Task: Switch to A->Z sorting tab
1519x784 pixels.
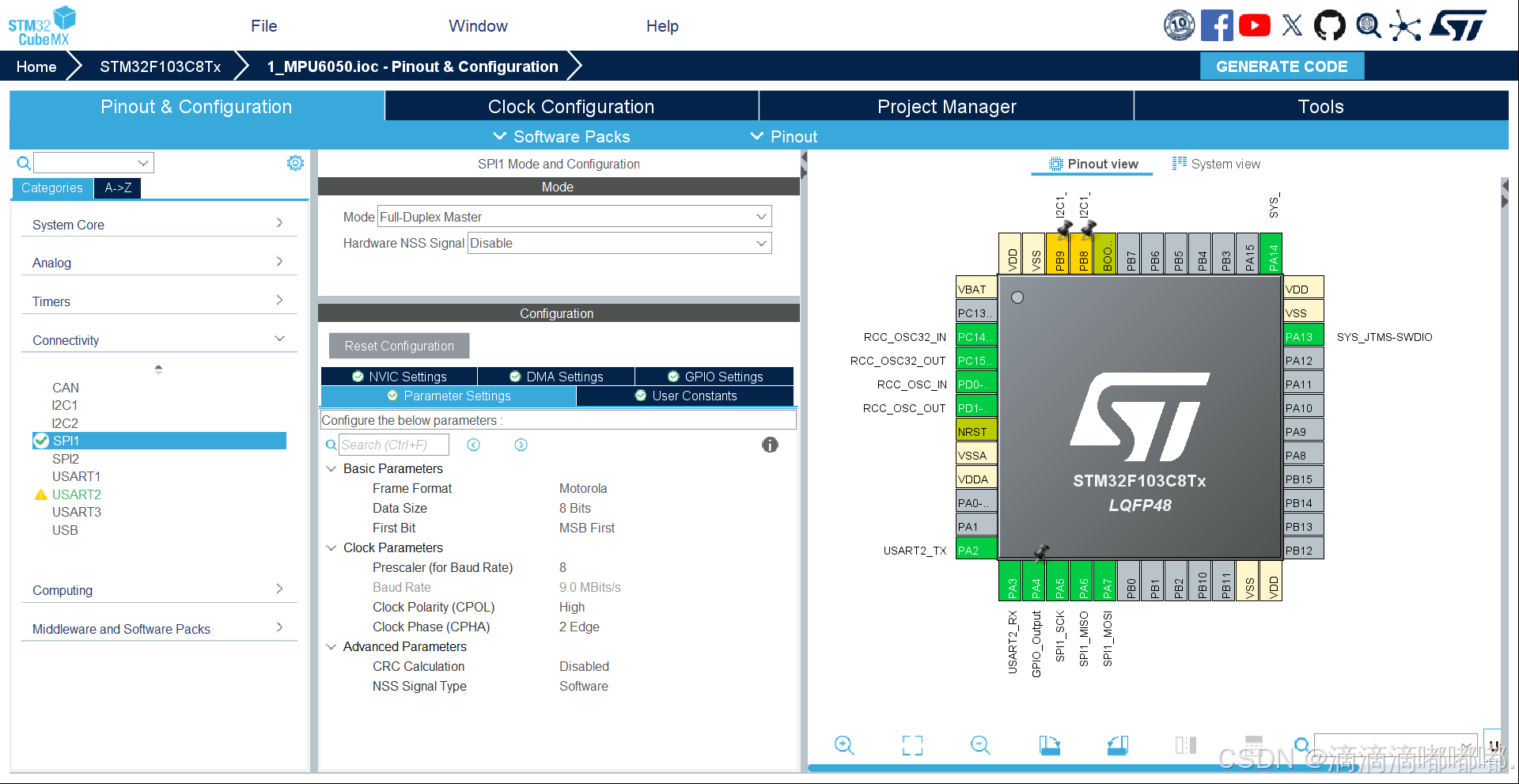Action: point(118,187)
